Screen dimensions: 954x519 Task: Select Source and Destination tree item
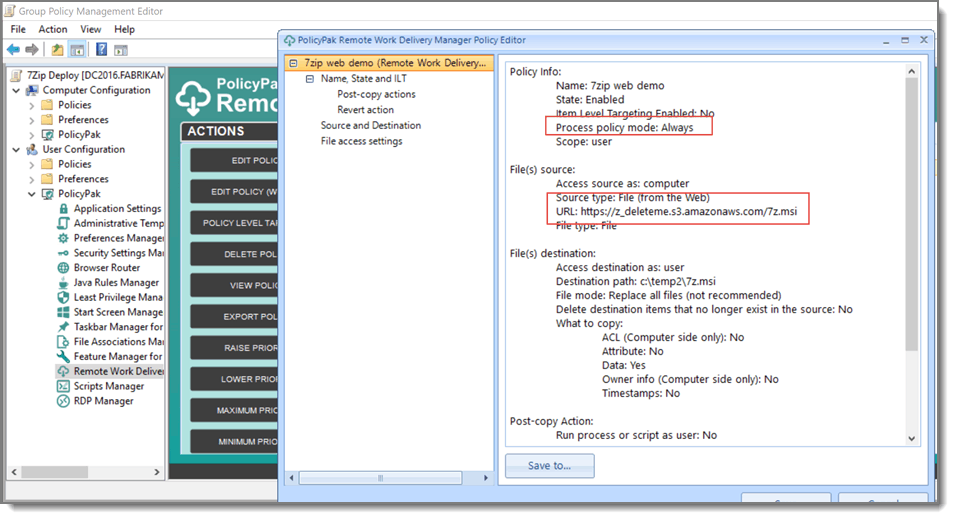[371, 126]
